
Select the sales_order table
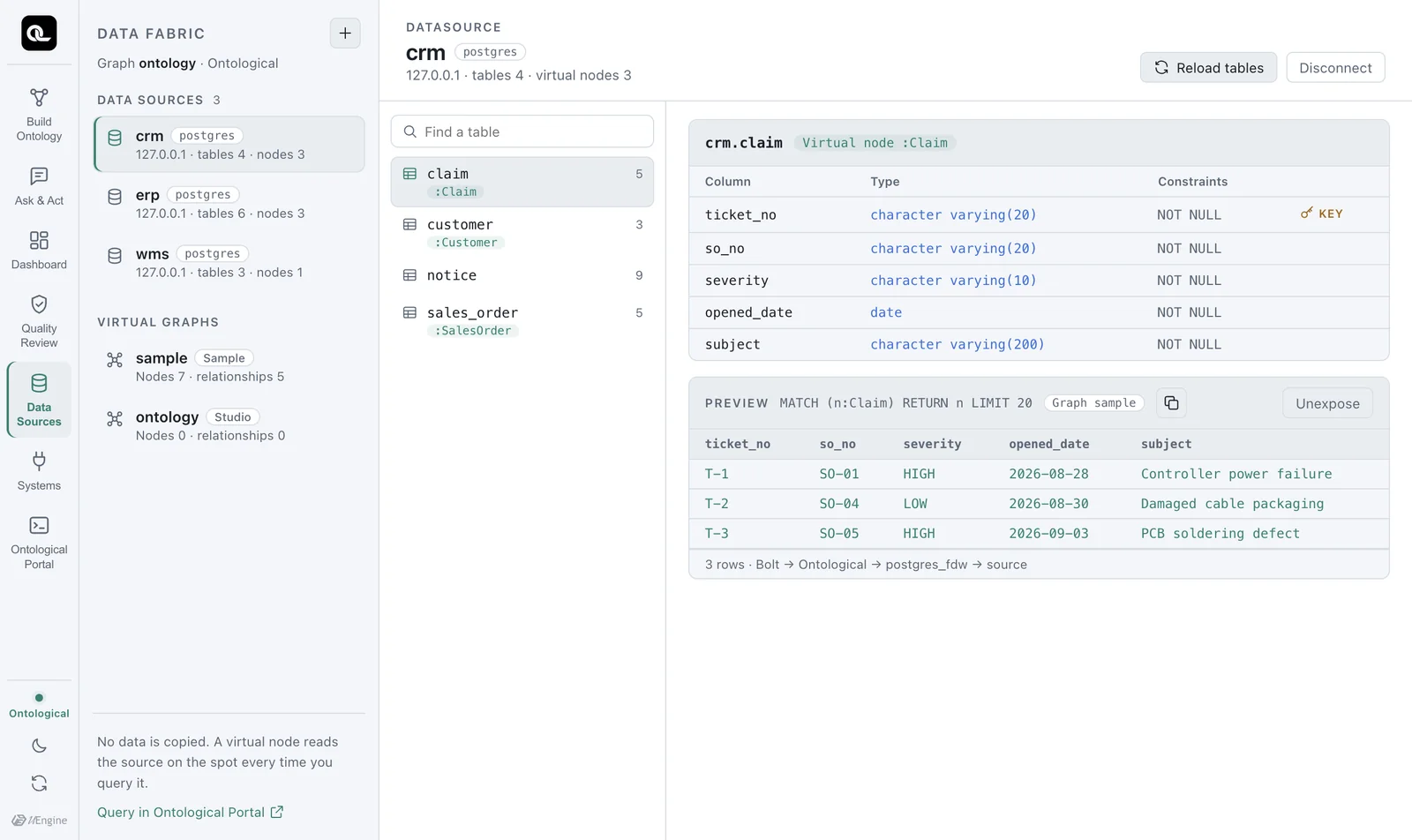pos(522,321)
